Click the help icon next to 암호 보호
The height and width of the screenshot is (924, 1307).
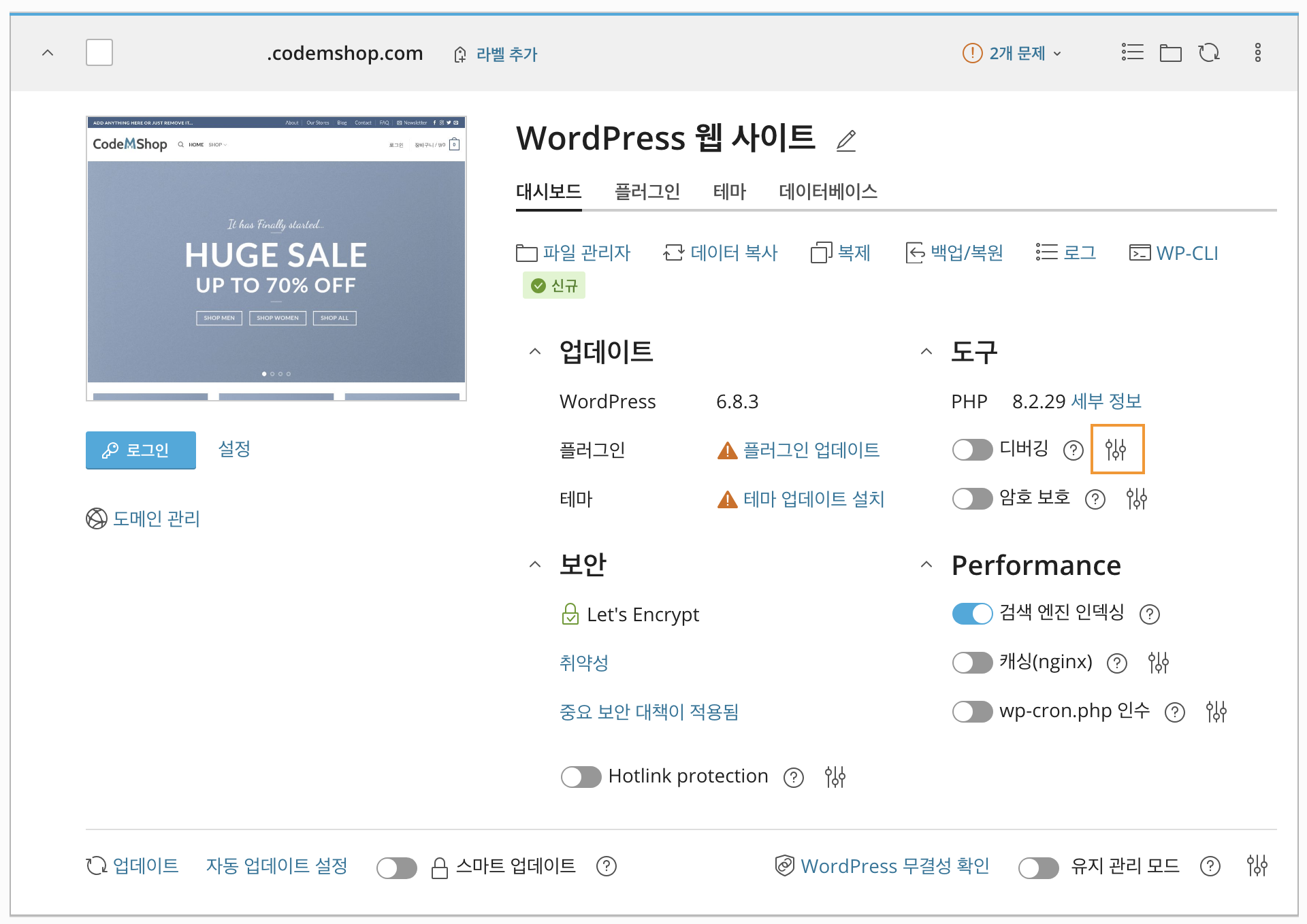(x=1095, y=499)
